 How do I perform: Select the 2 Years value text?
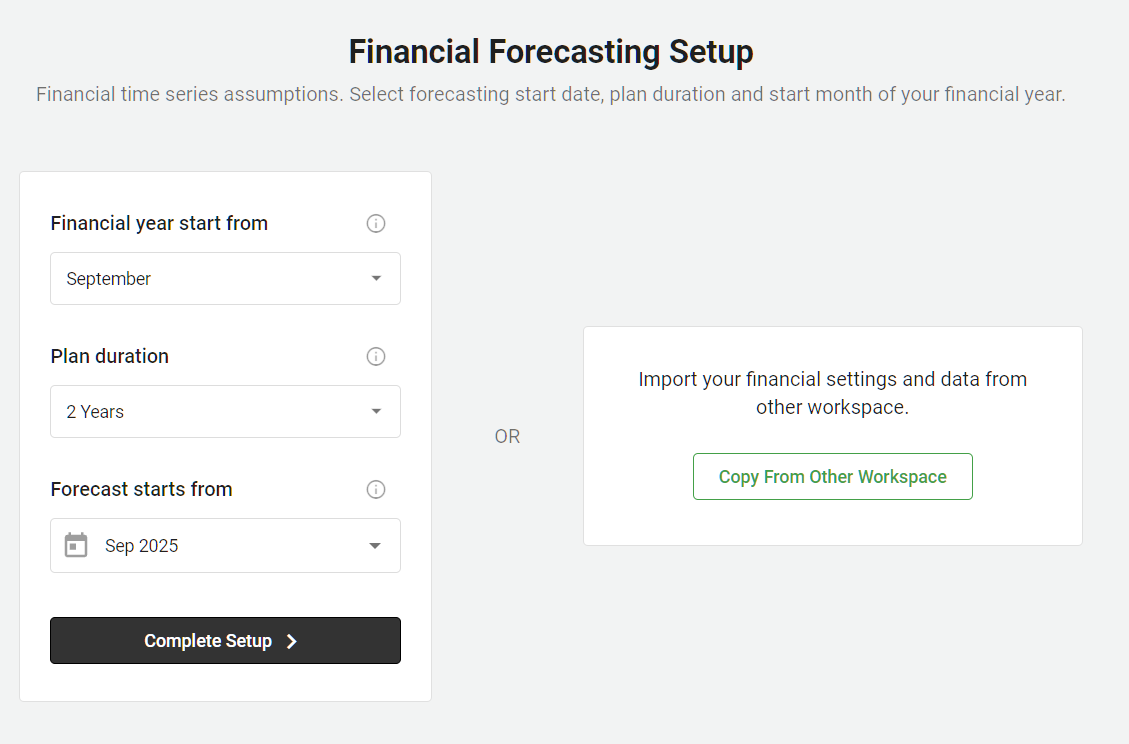click(95, 412)
